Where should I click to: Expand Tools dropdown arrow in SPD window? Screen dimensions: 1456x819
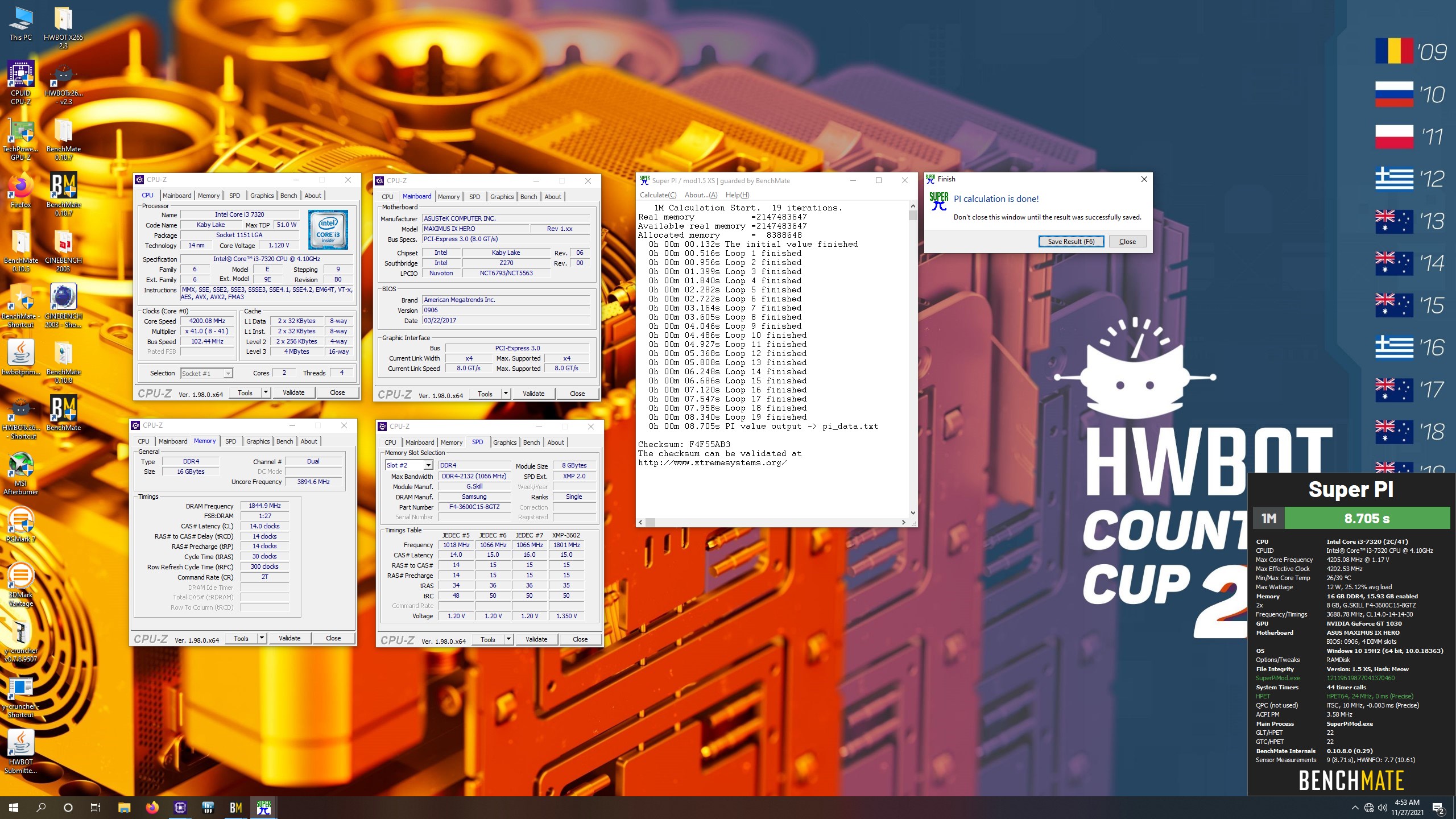[508, 639]
